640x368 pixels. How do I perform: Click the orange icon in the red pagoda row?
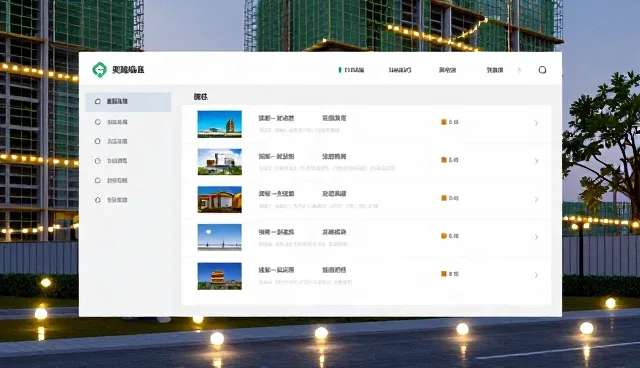coord(444,274)
